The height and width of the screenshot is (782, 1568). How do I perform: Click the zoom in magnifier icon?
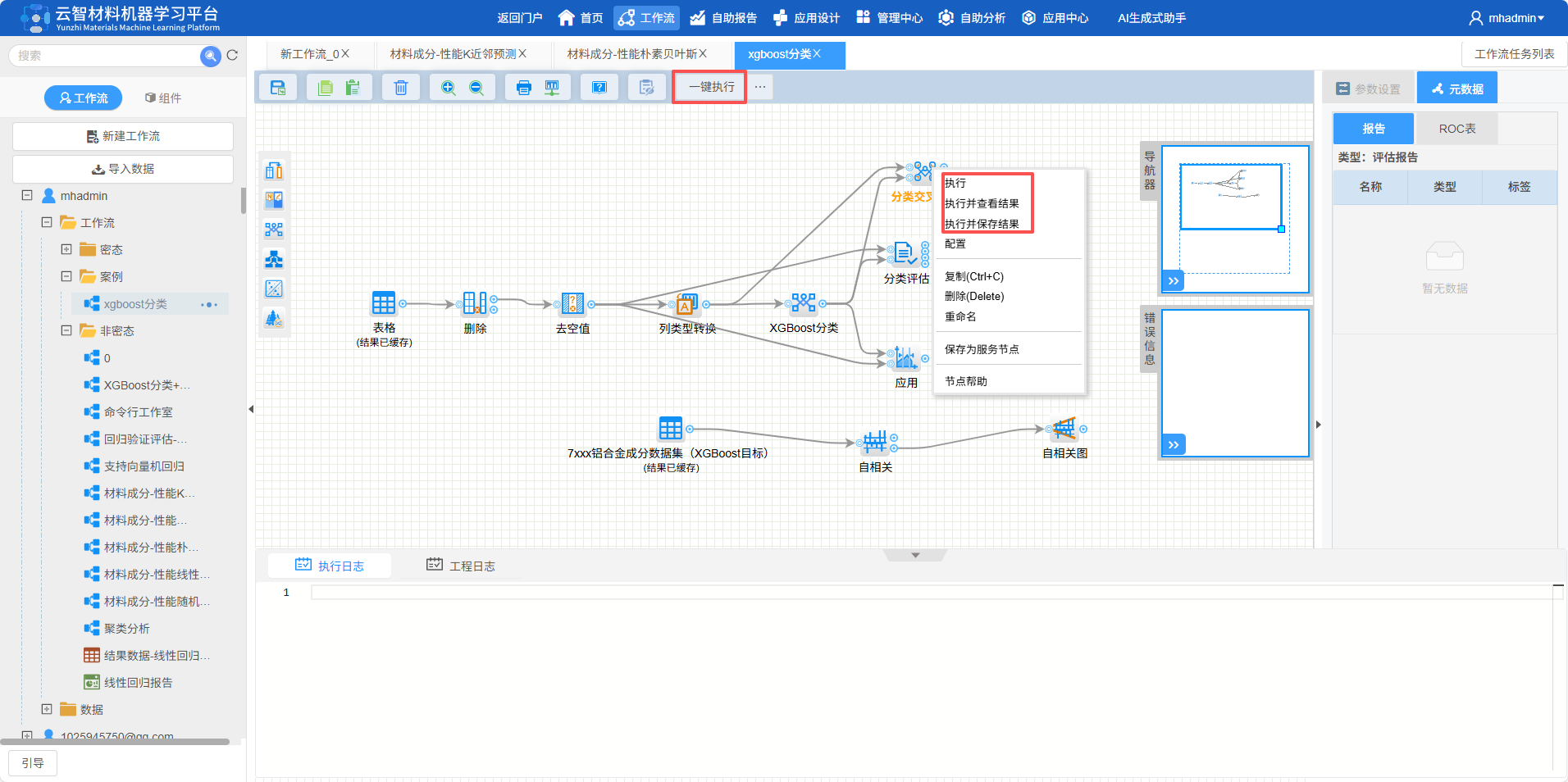[x=448, y=88]
